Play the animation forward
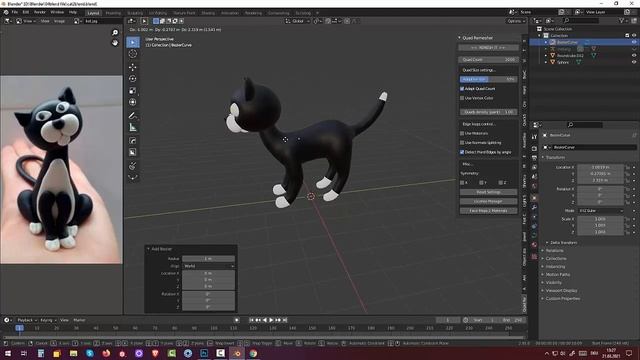Screen dimensions: 640x360 coord(271,320)
